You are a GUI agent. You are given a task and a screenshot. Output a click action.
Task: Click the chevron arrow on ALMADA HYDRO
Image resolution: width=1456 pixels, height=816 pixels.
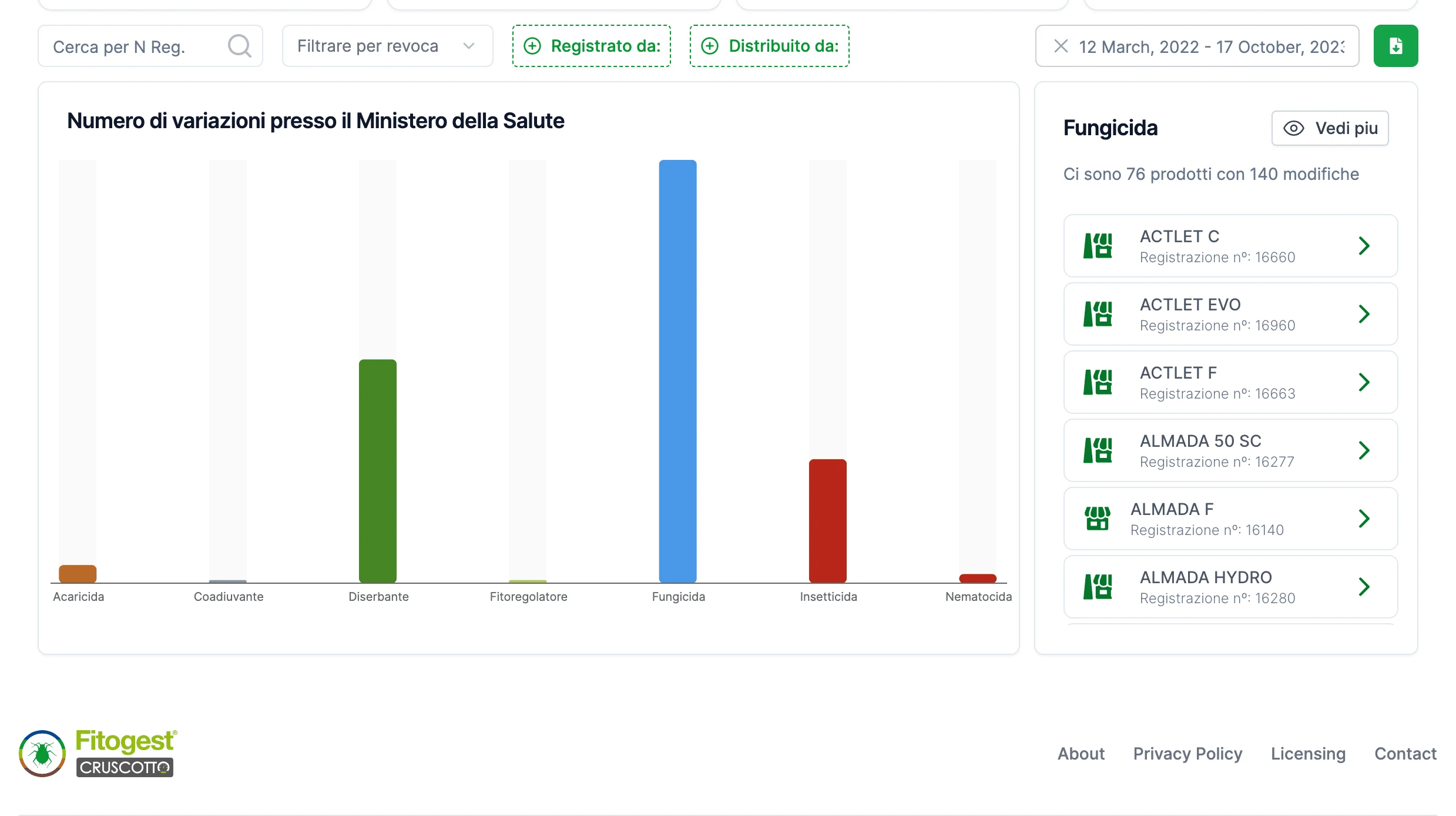(1364, 587)
